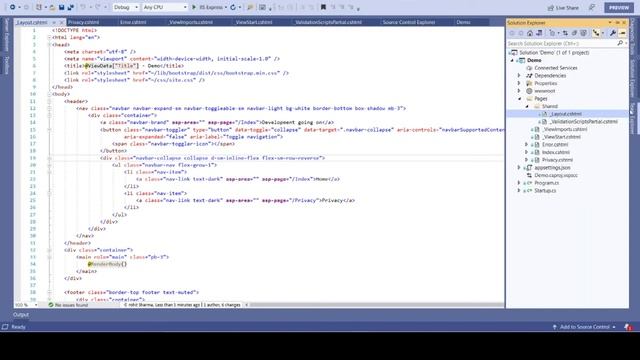Open the IIS Express launch dropdown arrow
The image size is (640, 360).
click(226, 7)
